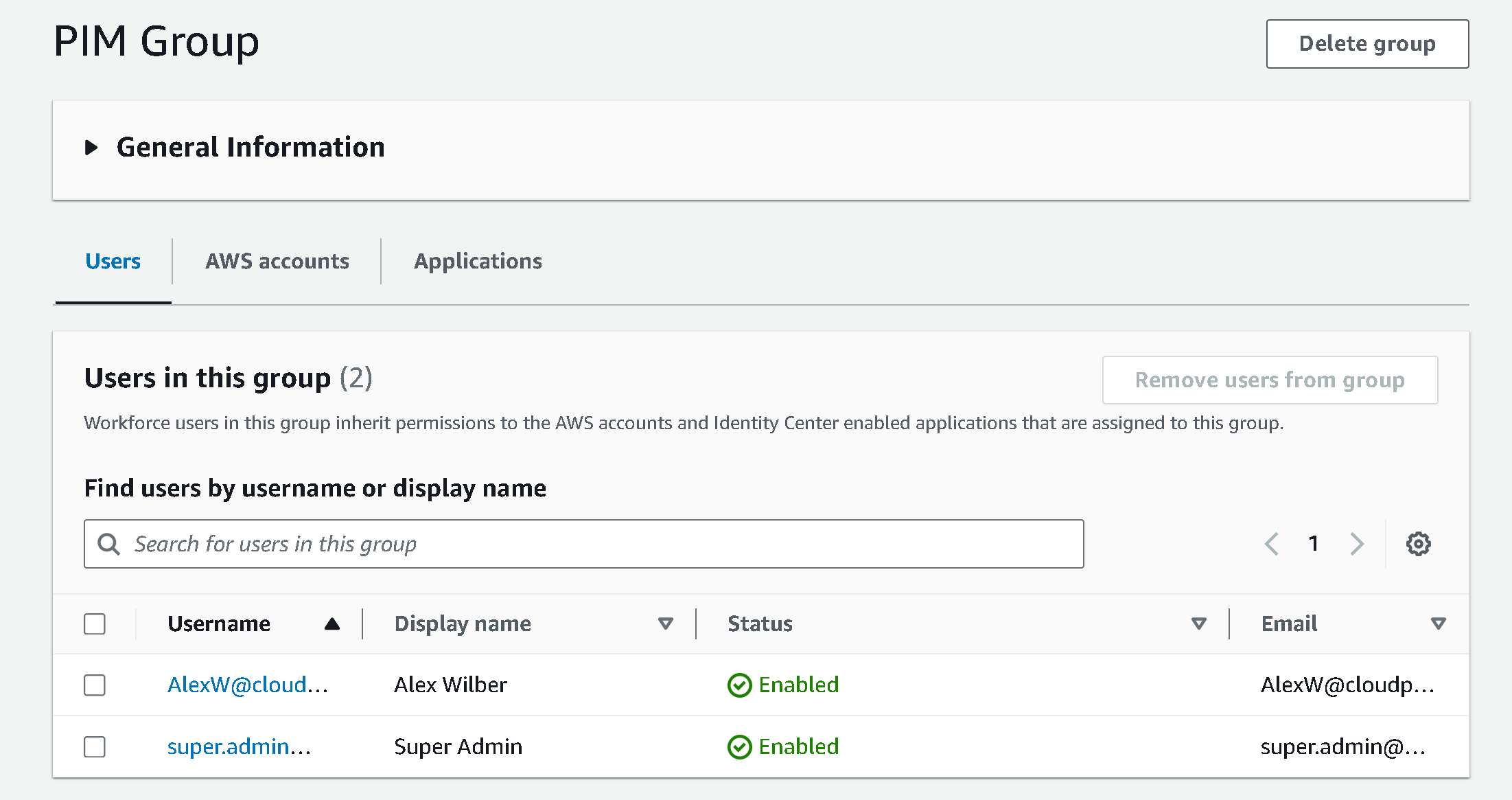Open the super.admin... username link

click(239, 746)
